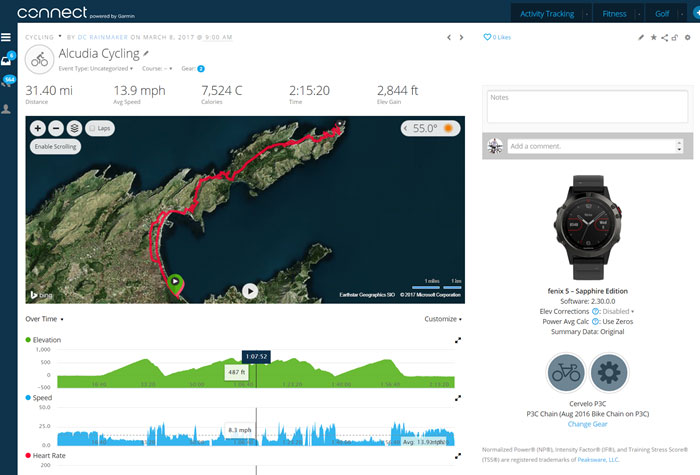Image resolution: width=700 pixels, height=475 pixels.
Task: Open the Over Time dropdown
Action: [x=44, y=319]
